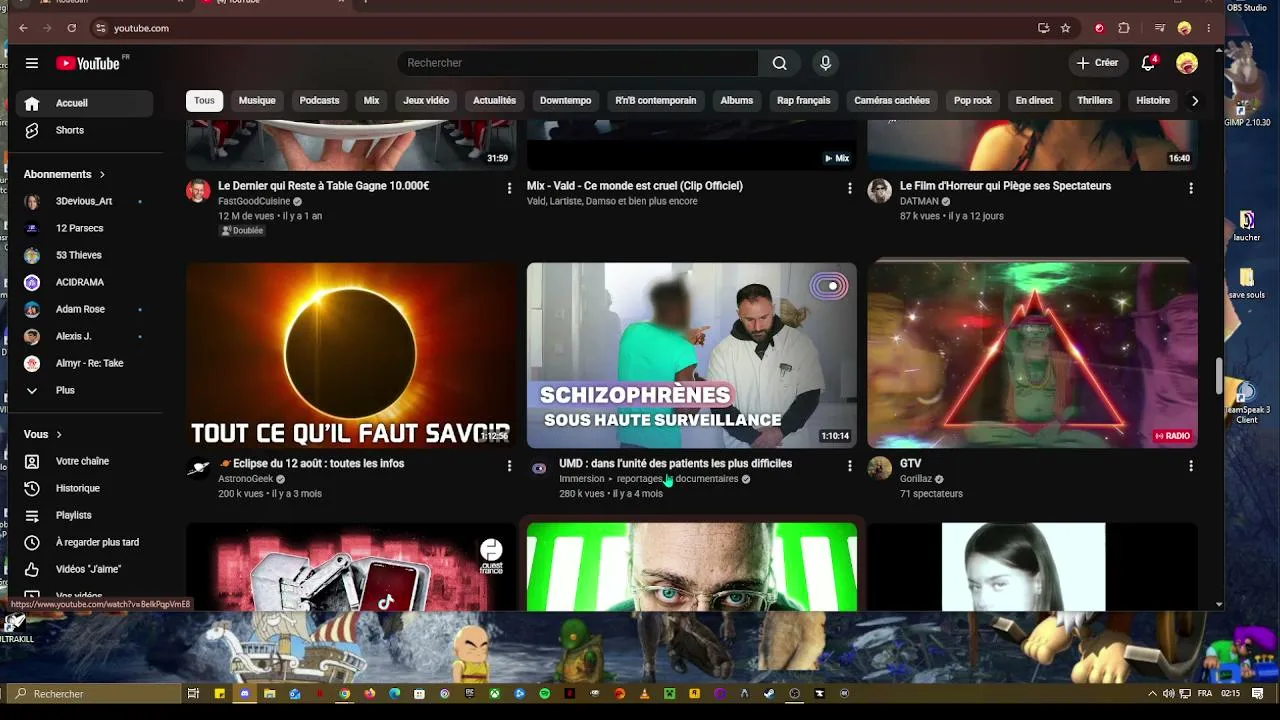Select the Podcasts filter chip
1280x720 pixels.
[320, 100]
